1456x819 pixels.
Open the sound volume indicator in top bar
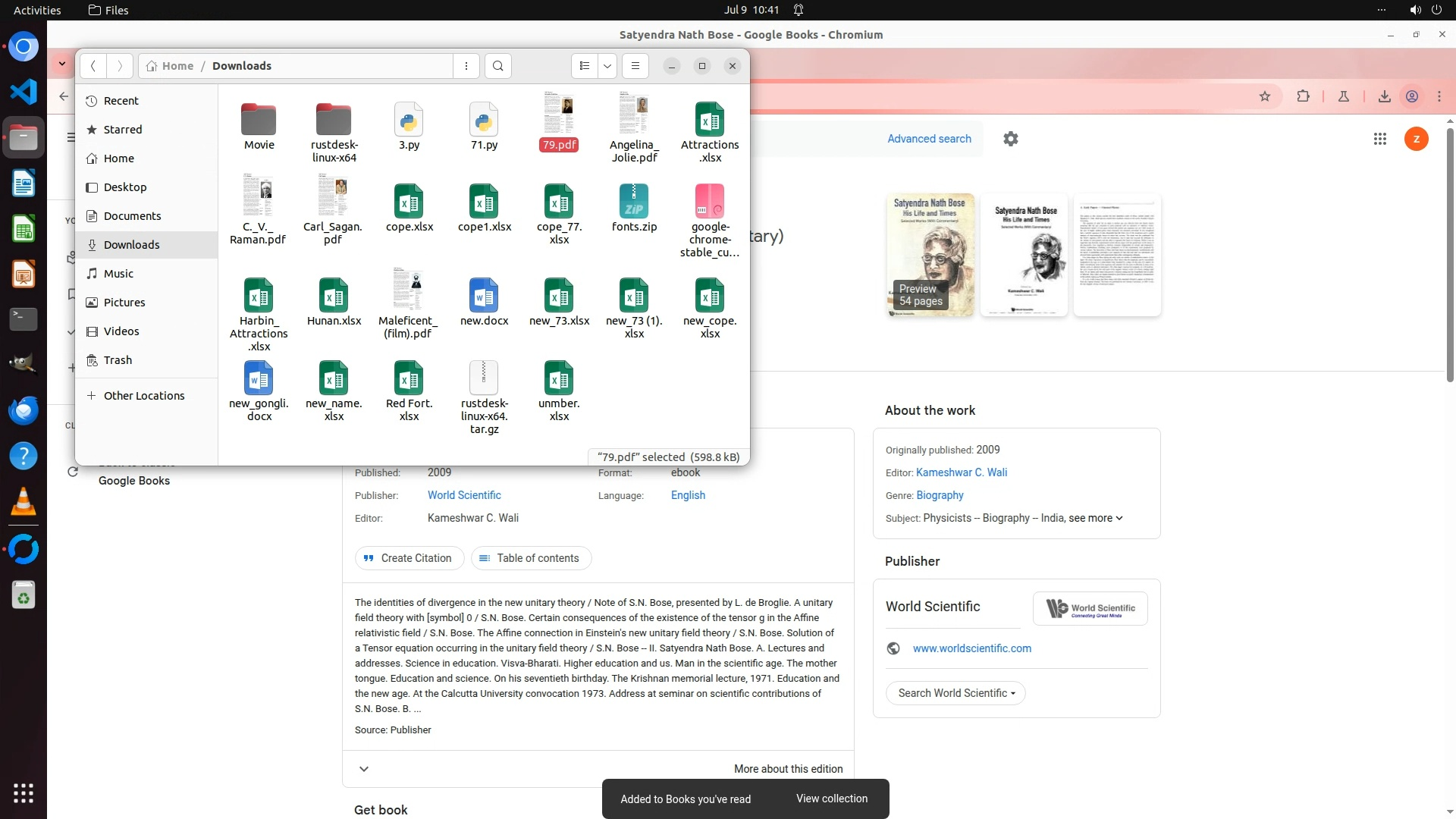click(1415, 10)
